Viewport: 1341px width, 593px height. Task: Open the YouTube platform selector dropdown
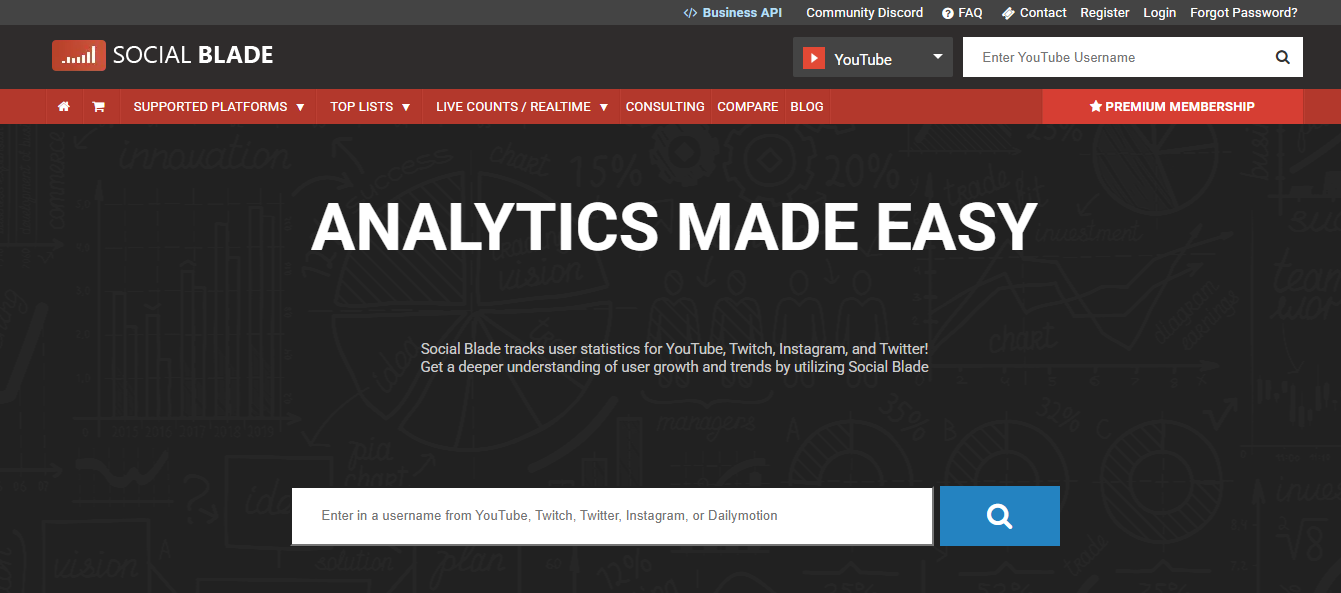click(x=873, y=58)
